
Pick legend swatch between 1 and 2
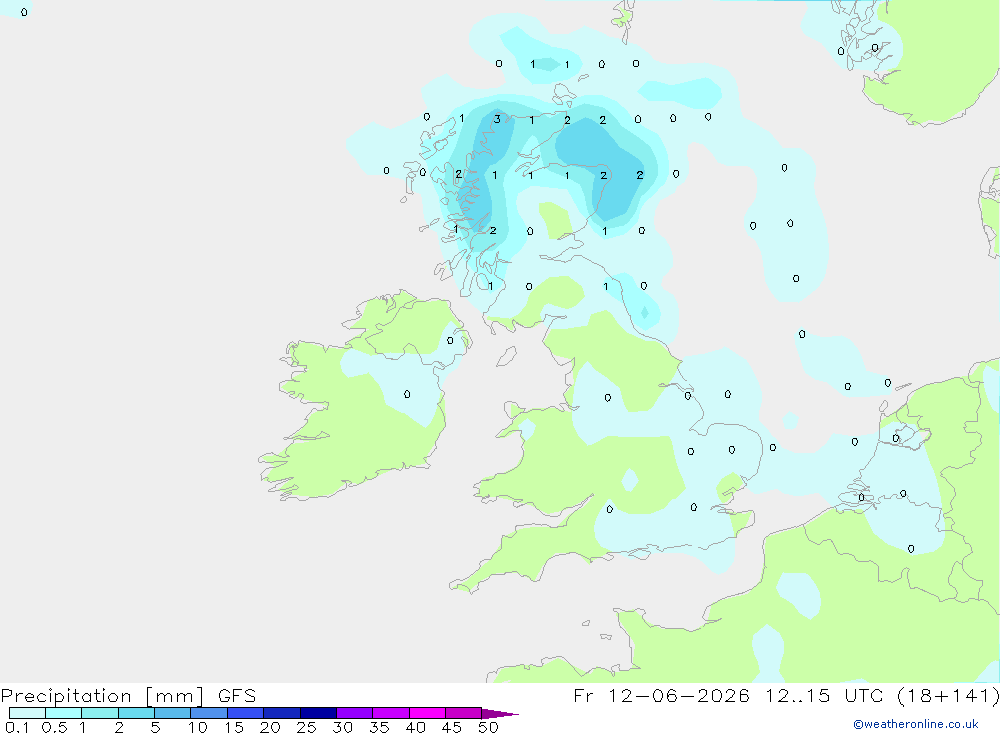[100, 713]
